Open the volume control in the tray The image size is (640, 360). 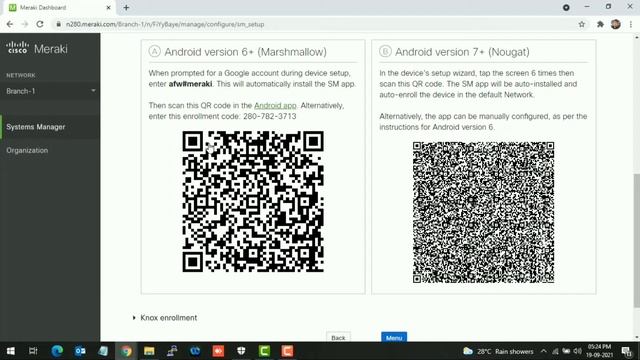tap(577, 351)
